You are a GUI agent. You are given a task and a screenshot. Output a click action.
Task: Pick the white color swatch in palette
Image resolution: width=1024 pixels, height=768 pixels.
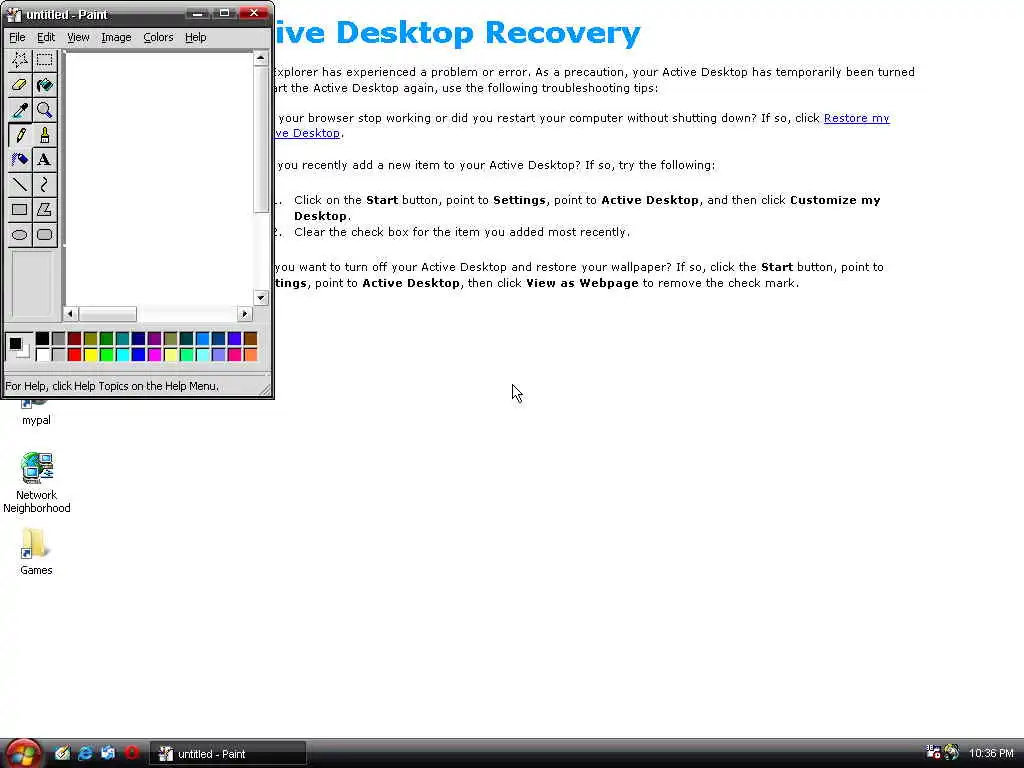click(42, 355)
